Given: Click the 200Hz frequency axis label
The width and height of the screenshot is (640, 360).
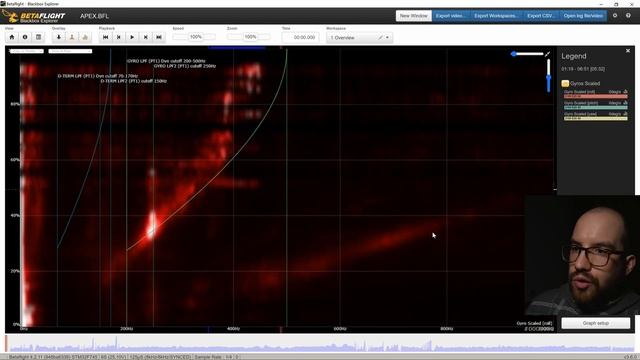Looking at the screenshot, I should pyautogui.click(x=127, y=329).
